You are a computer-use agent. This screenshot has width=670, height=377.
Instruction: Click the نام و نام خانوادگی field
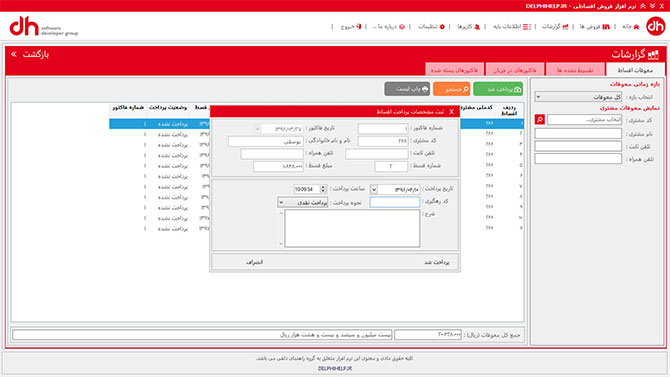266,141
